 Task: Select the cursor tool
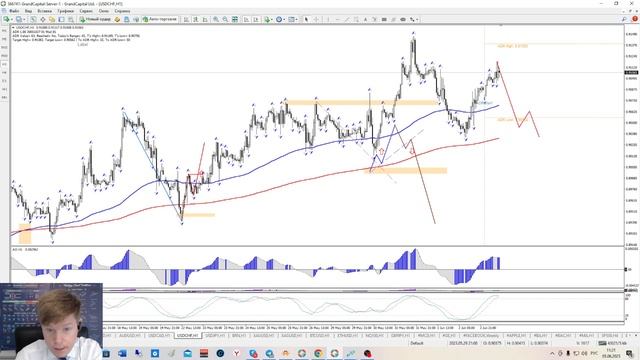pos(306,19)
